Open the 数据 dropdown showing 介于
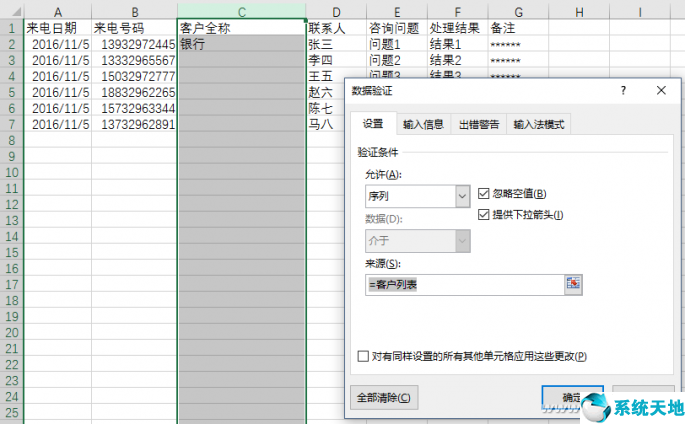 462,241
